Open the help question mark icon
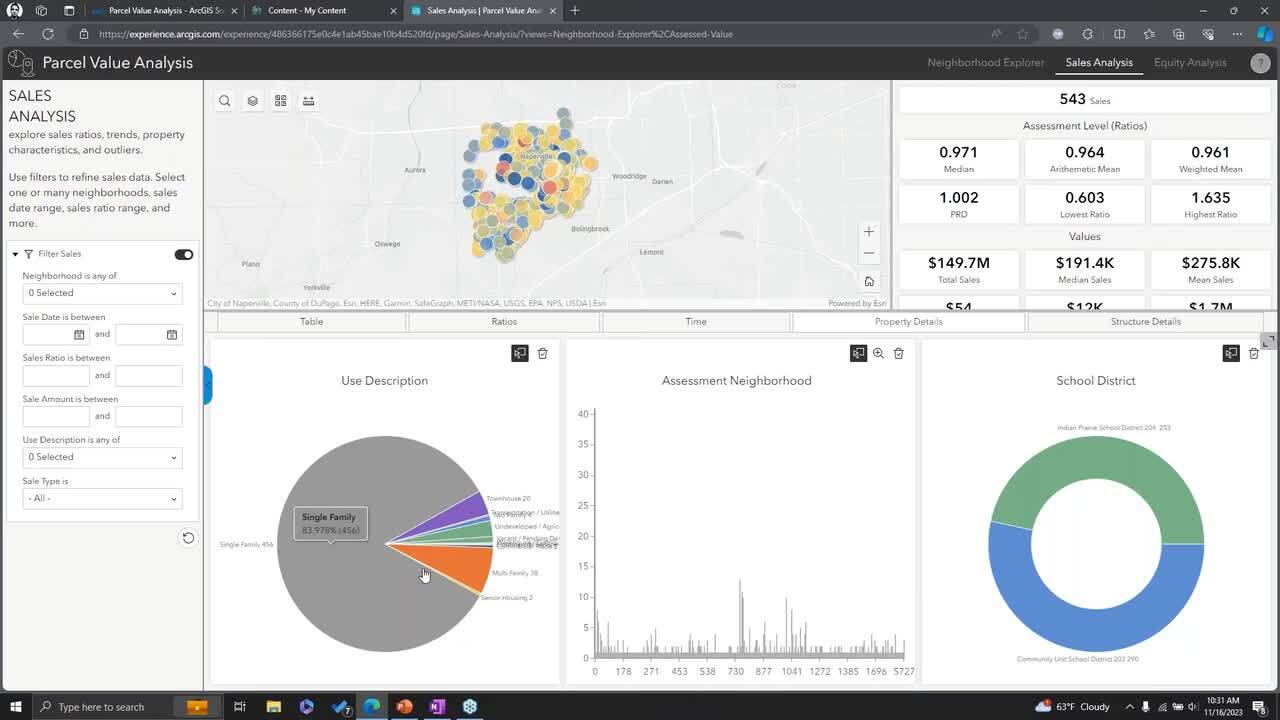The image size is (1280, 720). point(1260,63)
